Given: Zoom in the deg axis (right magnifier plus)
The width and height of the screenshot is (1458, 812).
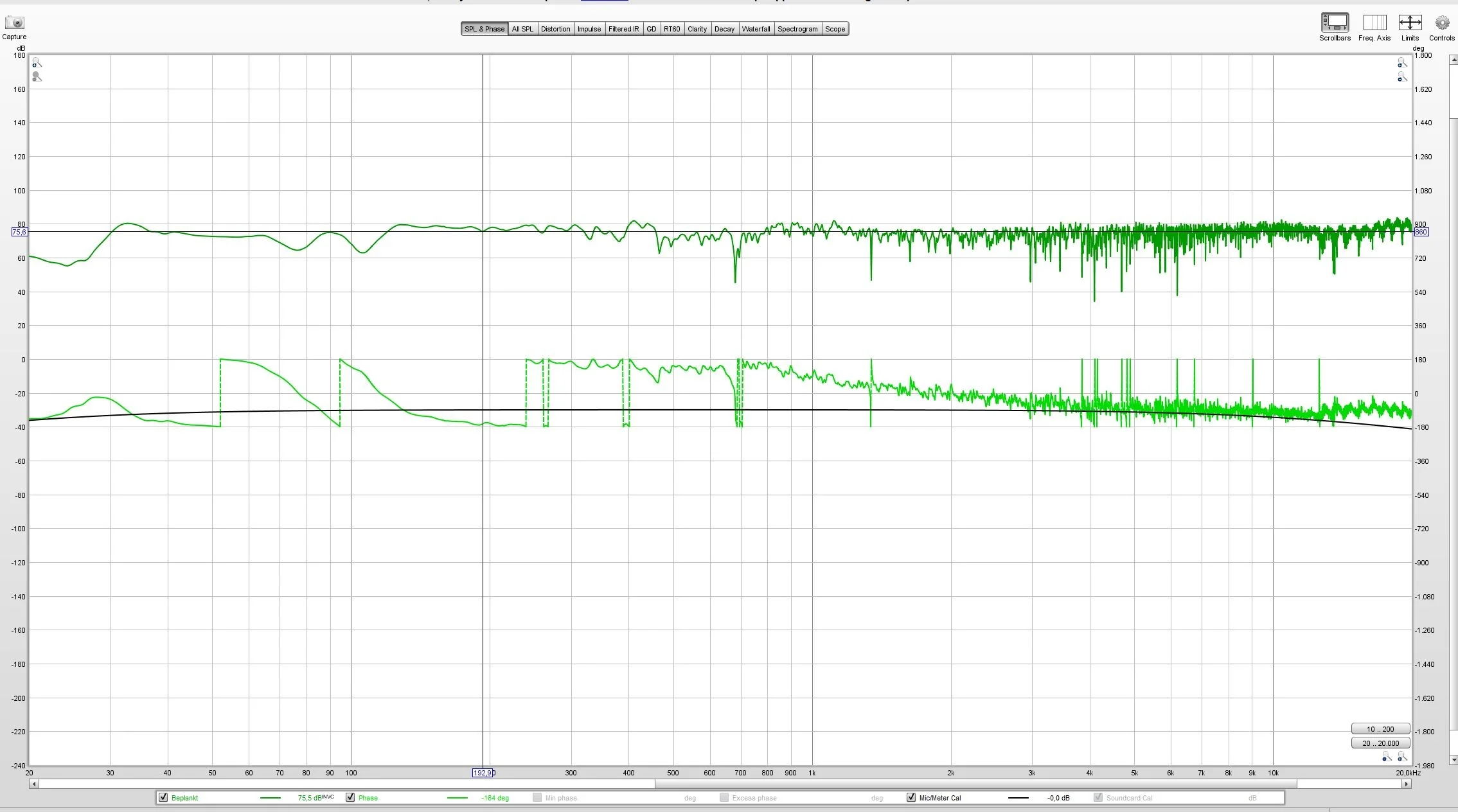Looking at the screenshot, I should tap(1402, 62).
